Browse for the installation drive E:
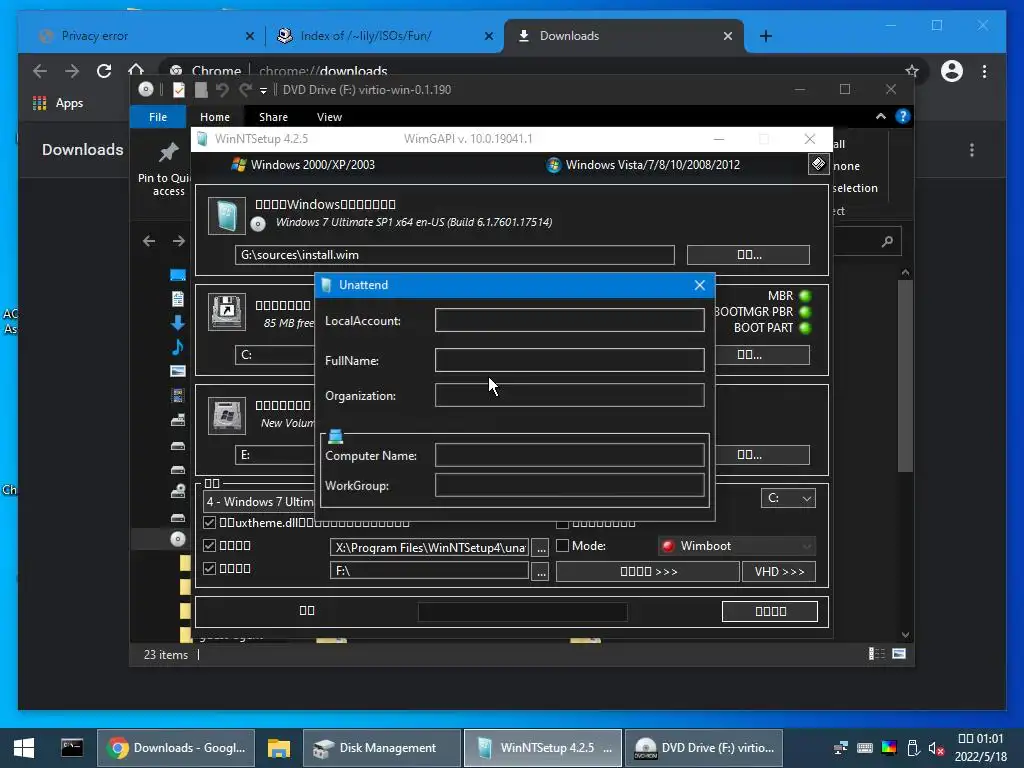 [763, 455]
